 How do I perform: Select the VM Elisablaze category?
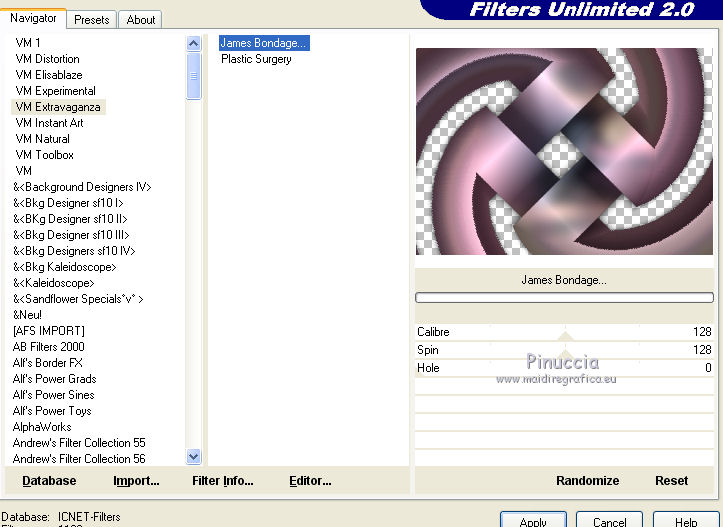49,75
